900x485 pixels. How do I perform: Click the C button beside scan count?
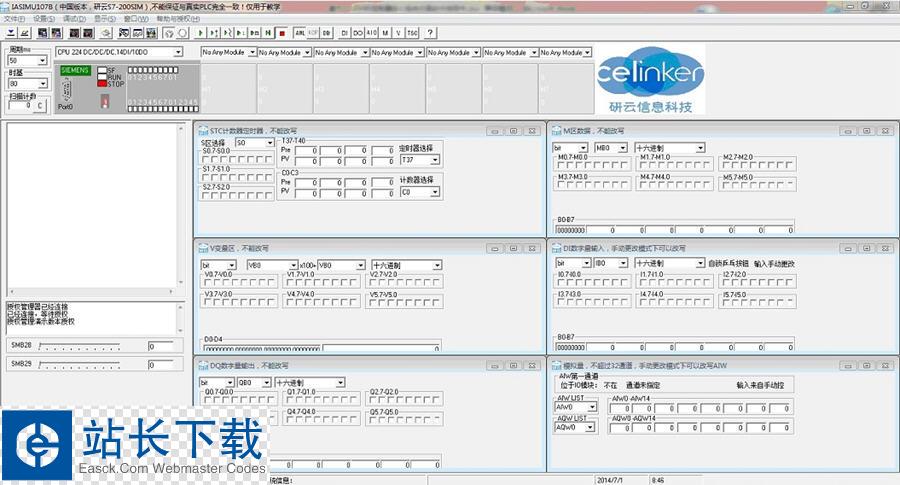pos(40,105)
